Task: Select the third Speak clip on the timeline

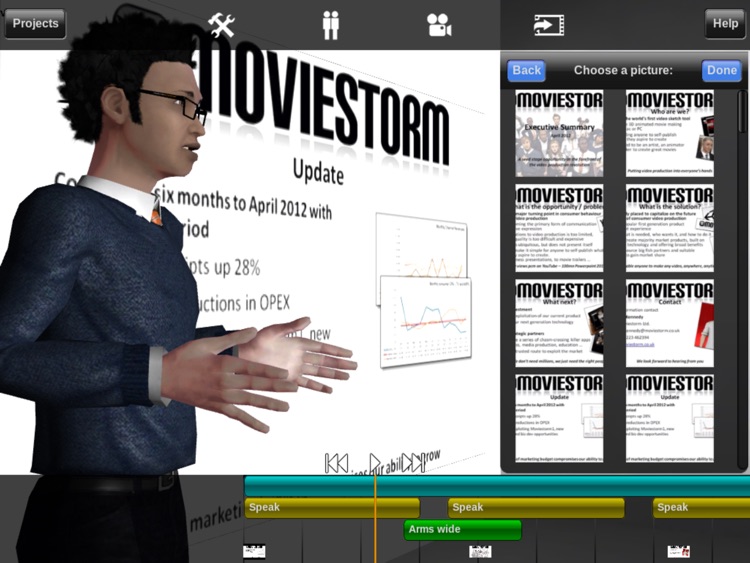Action: (x=701, y=508)
